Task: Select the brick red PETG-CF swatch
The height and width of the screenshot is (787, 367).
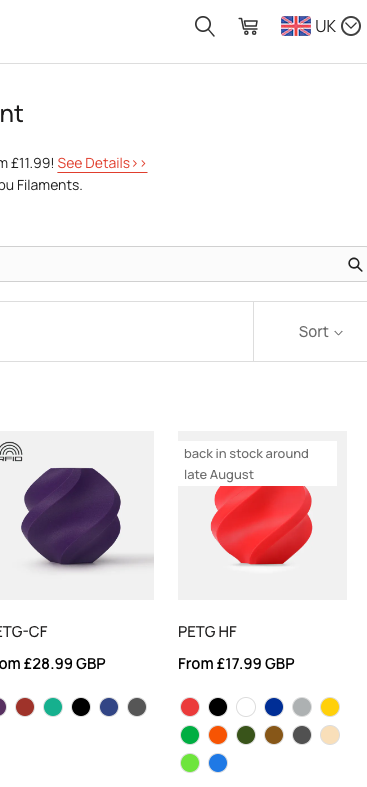Action: 25,707
